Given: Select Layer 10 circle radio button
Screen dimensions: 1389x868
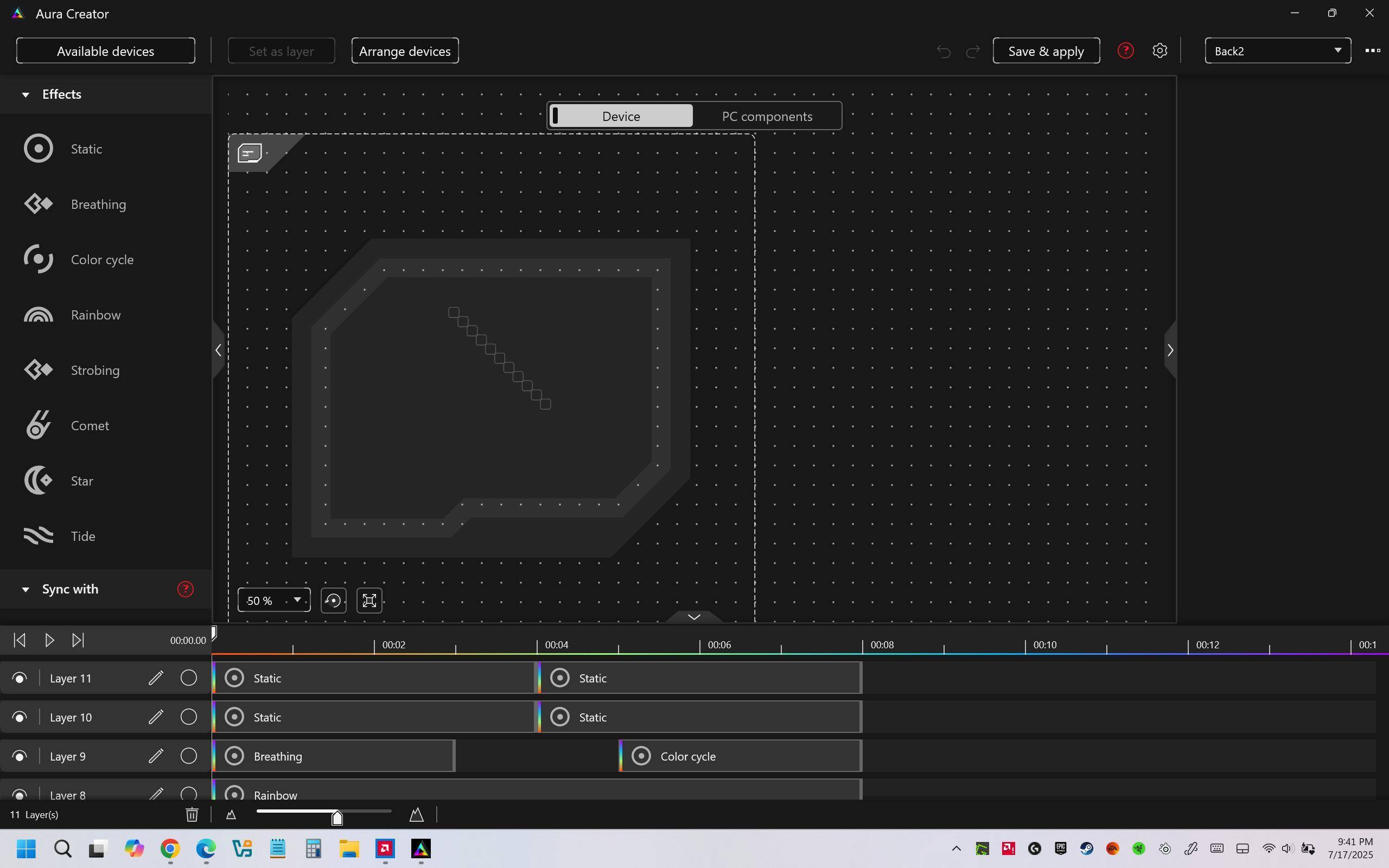Looking at the screenshot, I should 189,717.
